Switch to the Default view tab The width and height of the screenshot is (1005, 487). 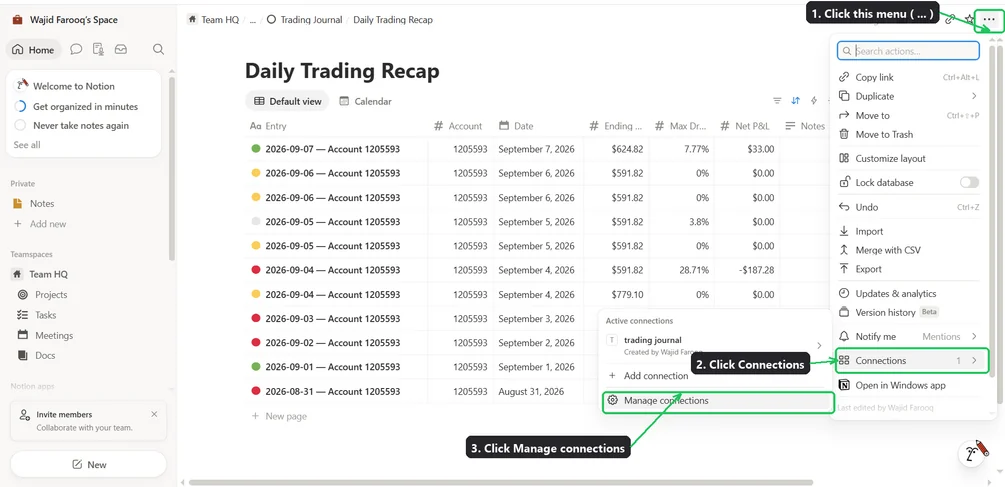[287, 101]
